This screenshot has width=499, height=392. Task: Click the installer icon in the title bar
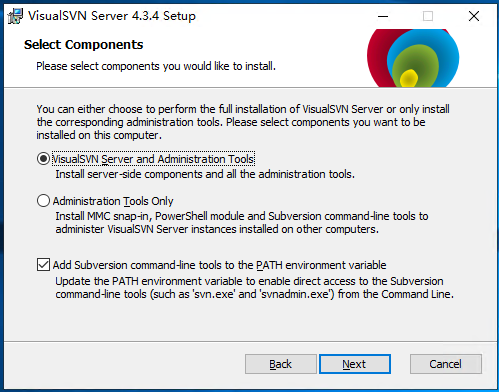point(15,16)
